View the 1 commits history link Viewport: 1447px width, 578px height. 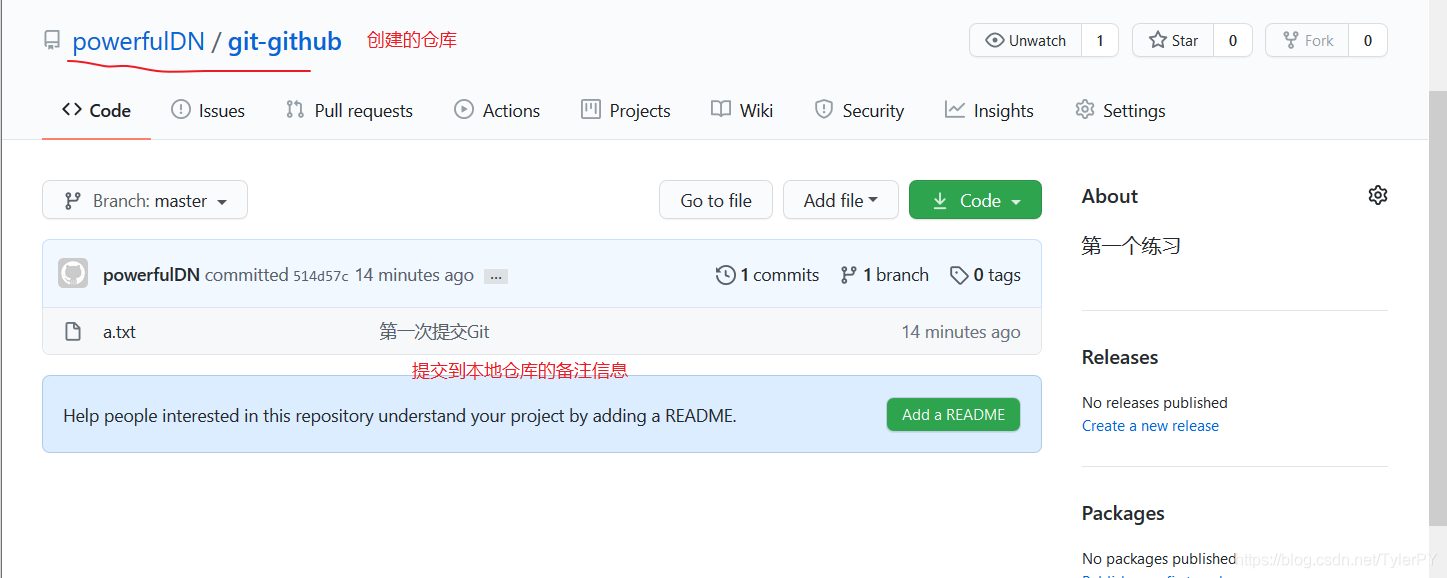click(768, 275)
